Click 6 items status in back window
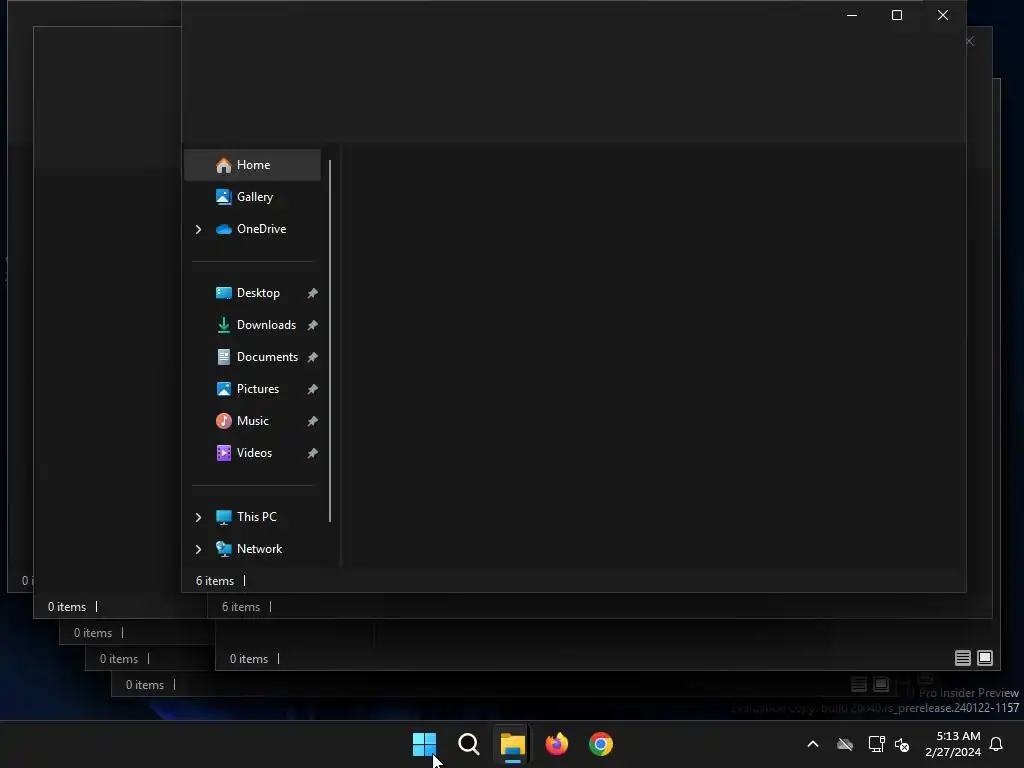 241,607
